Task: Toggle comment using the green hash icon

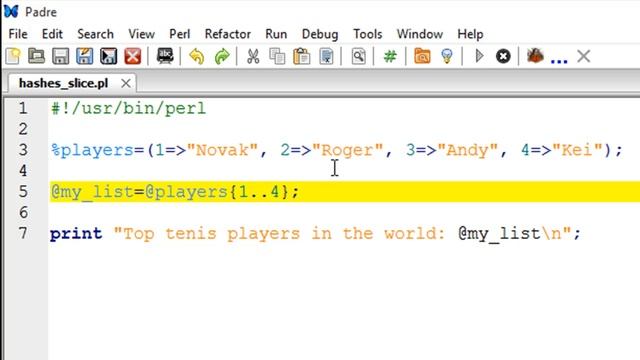Action: [390, 56]
